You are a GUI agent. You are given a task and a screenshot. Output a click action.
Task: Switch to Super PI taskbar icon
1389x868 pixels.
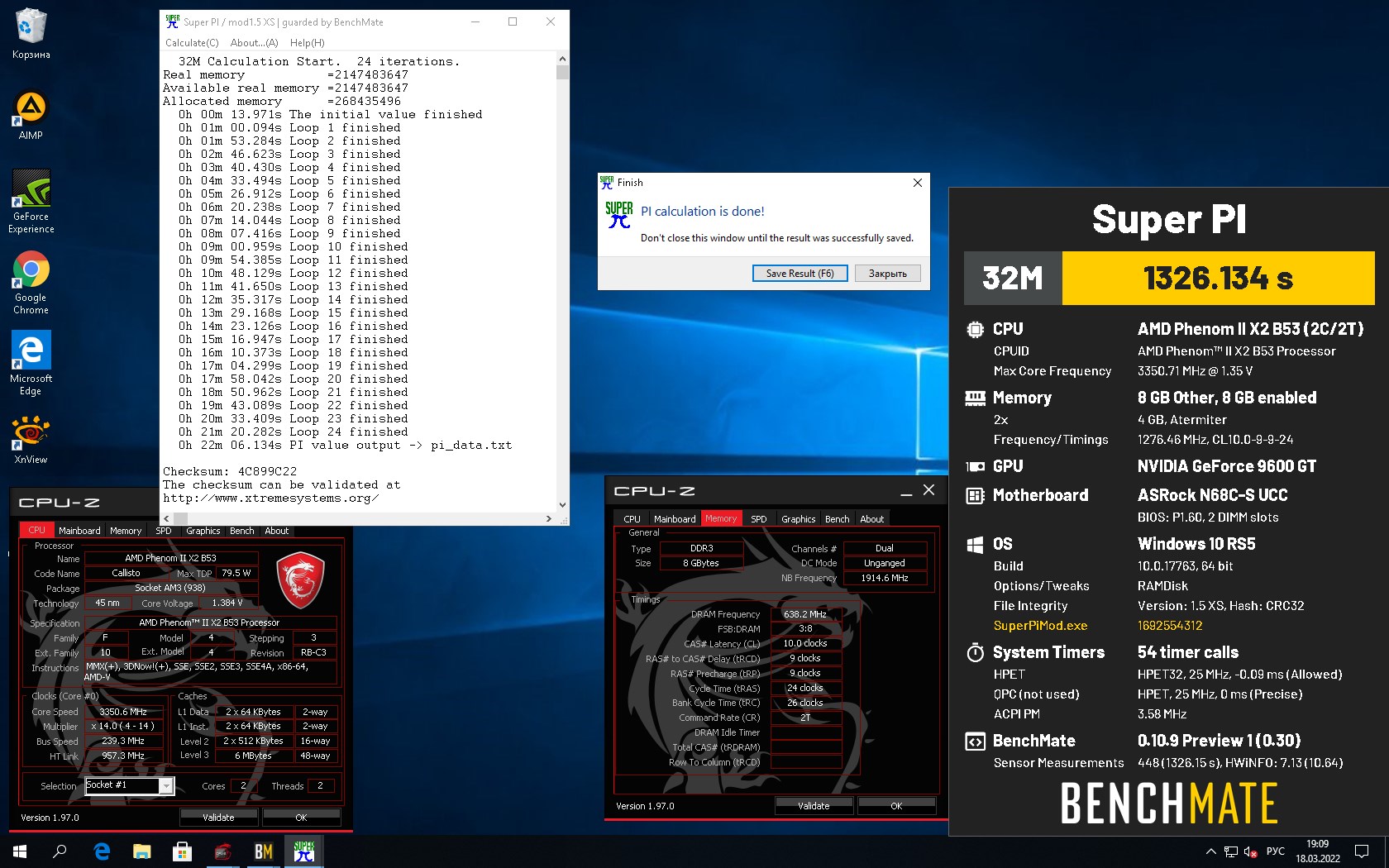[303, 851]
